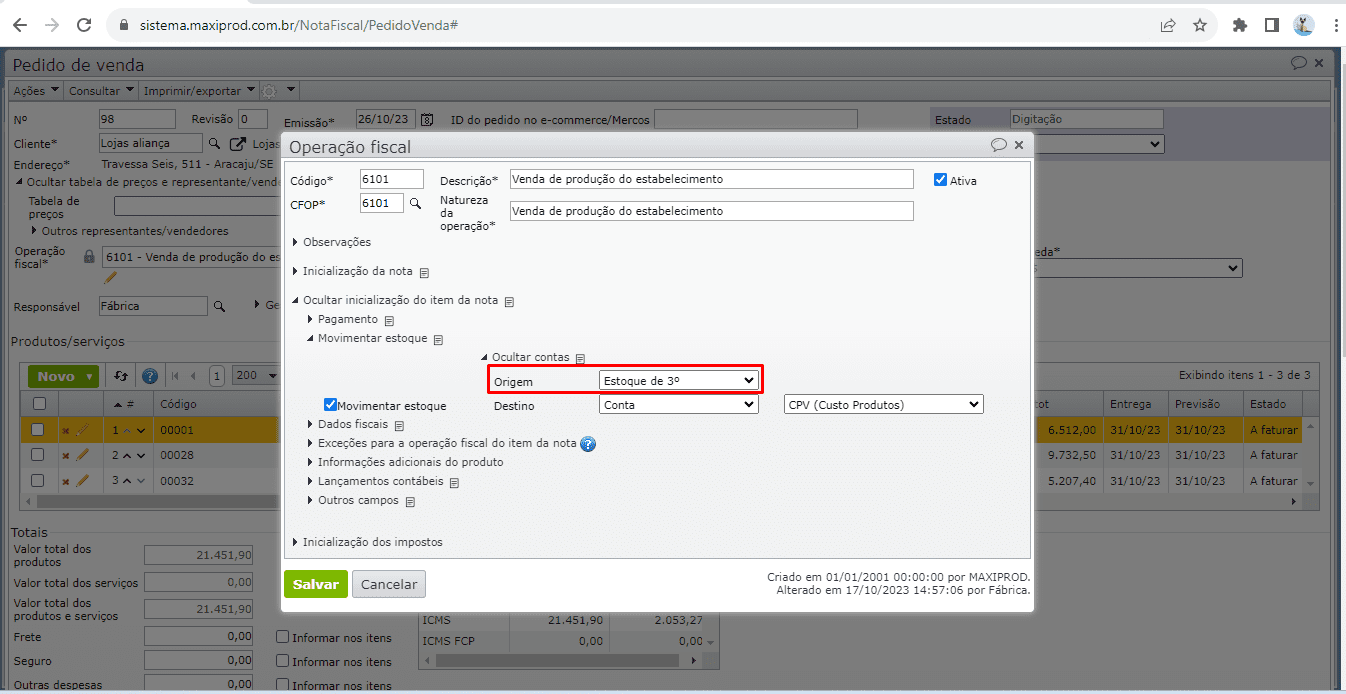This screenshot has width=1346, height=694.
Task: Click Salvar button in dialog
Action: point(316,584)
